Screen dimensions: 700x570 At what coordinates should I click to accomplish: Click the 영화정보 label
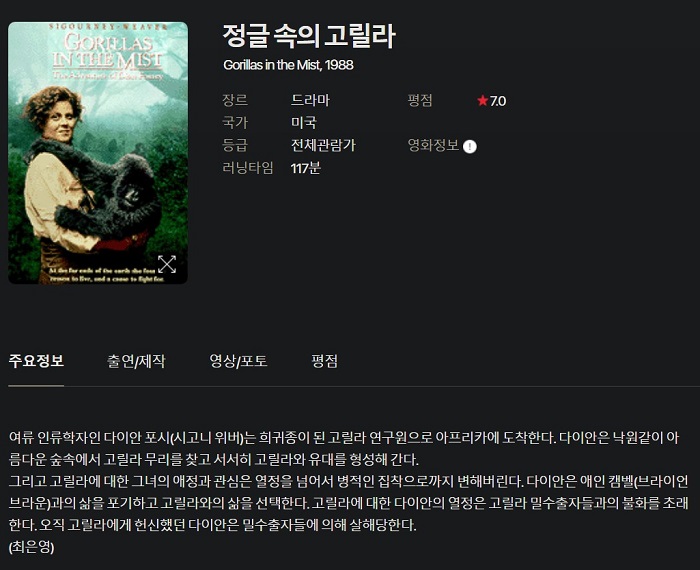coord(433,145)
